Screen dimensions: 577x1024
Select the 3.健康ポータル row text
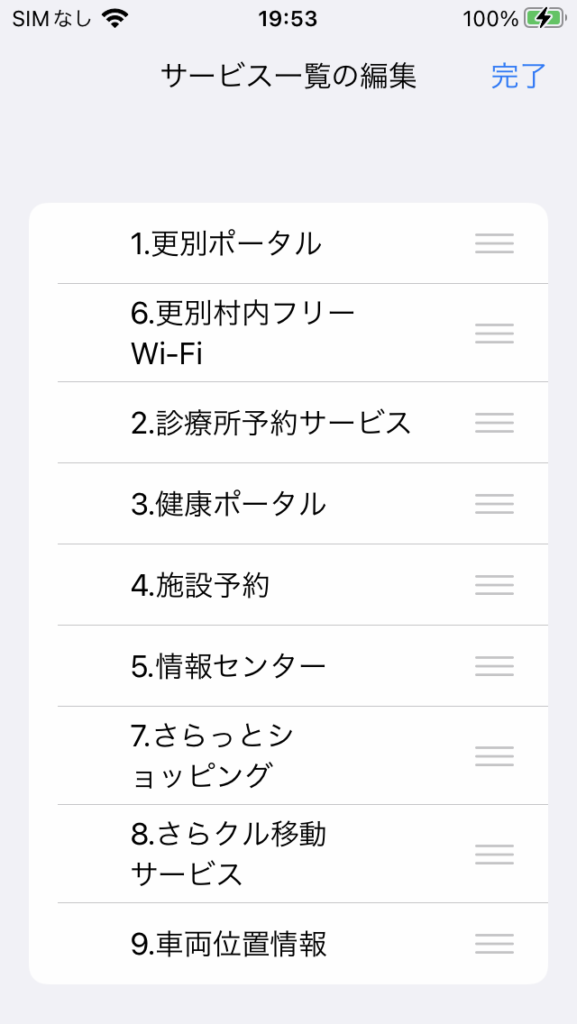(228, 504)
